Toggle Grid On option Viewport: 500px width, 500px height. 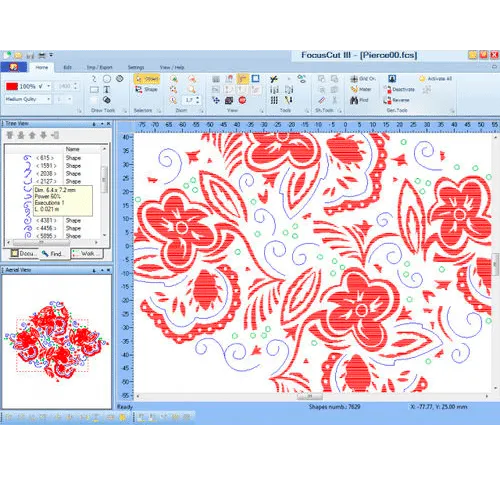pos(363,79)
